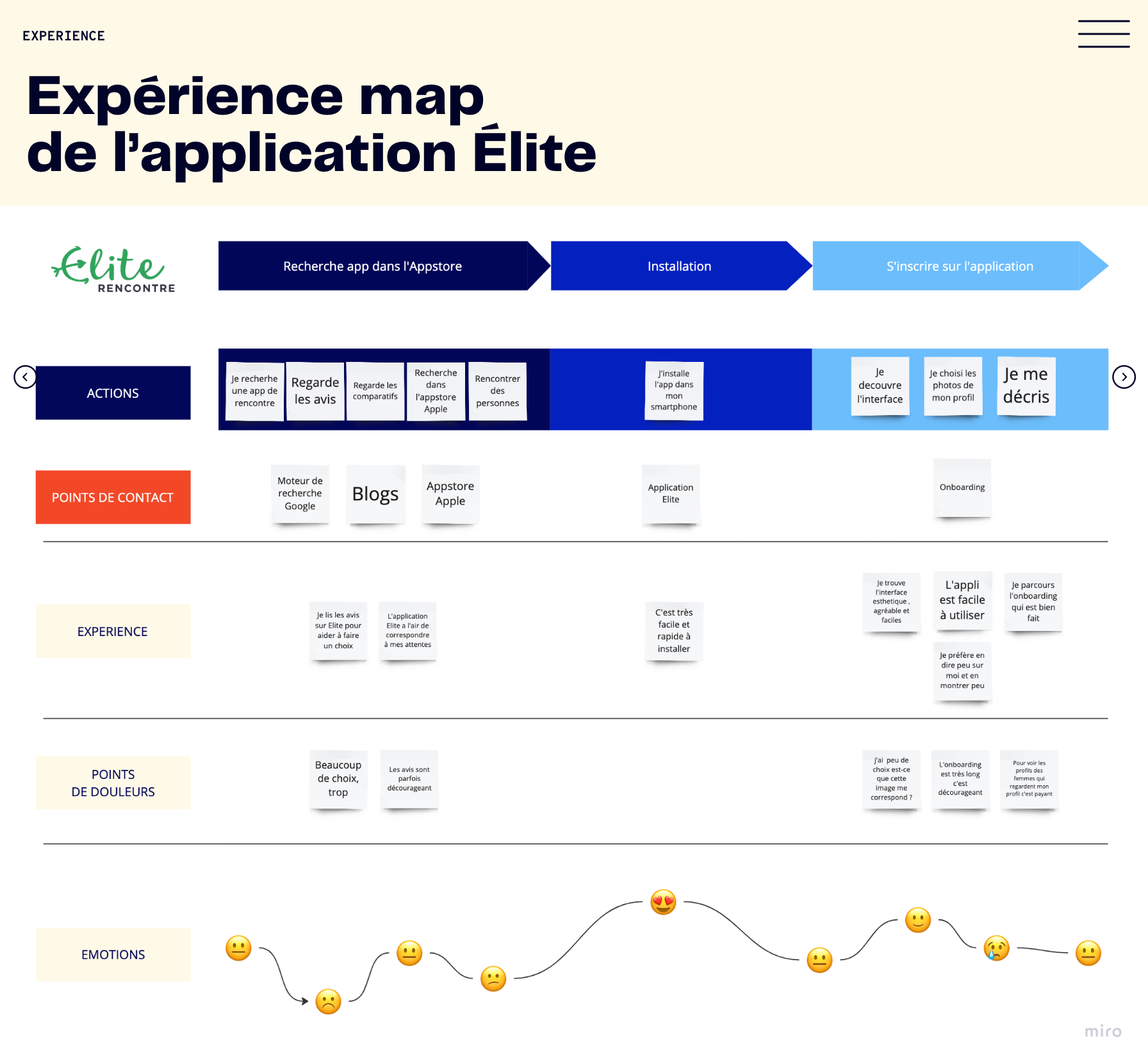Click the POINTS DE CONTACT label
The image size is (1148, 1055).
(x=113, y=497)
